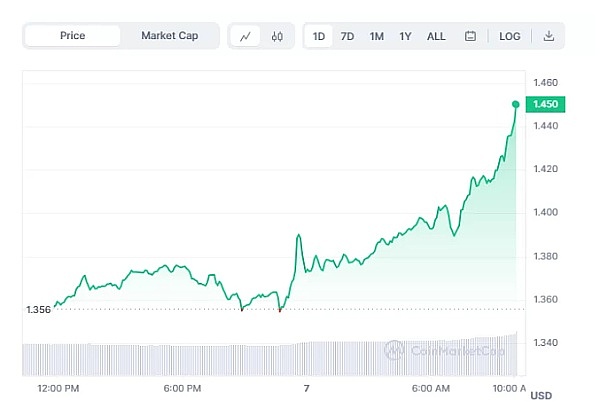Click the USD currency label
Image resolution: width=600 pixels, height=416 pixels.
pos(541,397)
